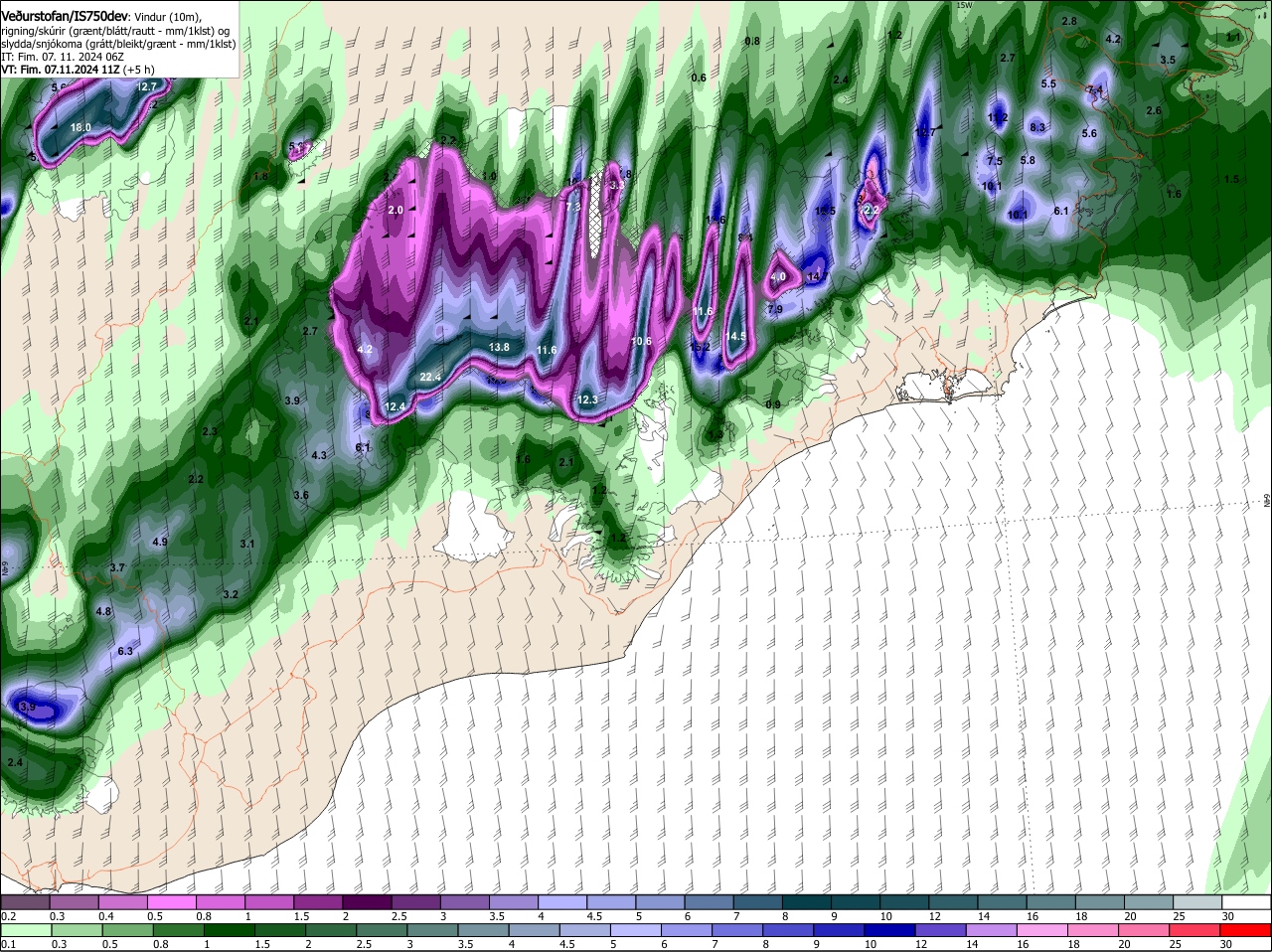Click the 0.6 value label
Image resolution: width=1272 pixels, height=952 pixels.
(699, 78)
